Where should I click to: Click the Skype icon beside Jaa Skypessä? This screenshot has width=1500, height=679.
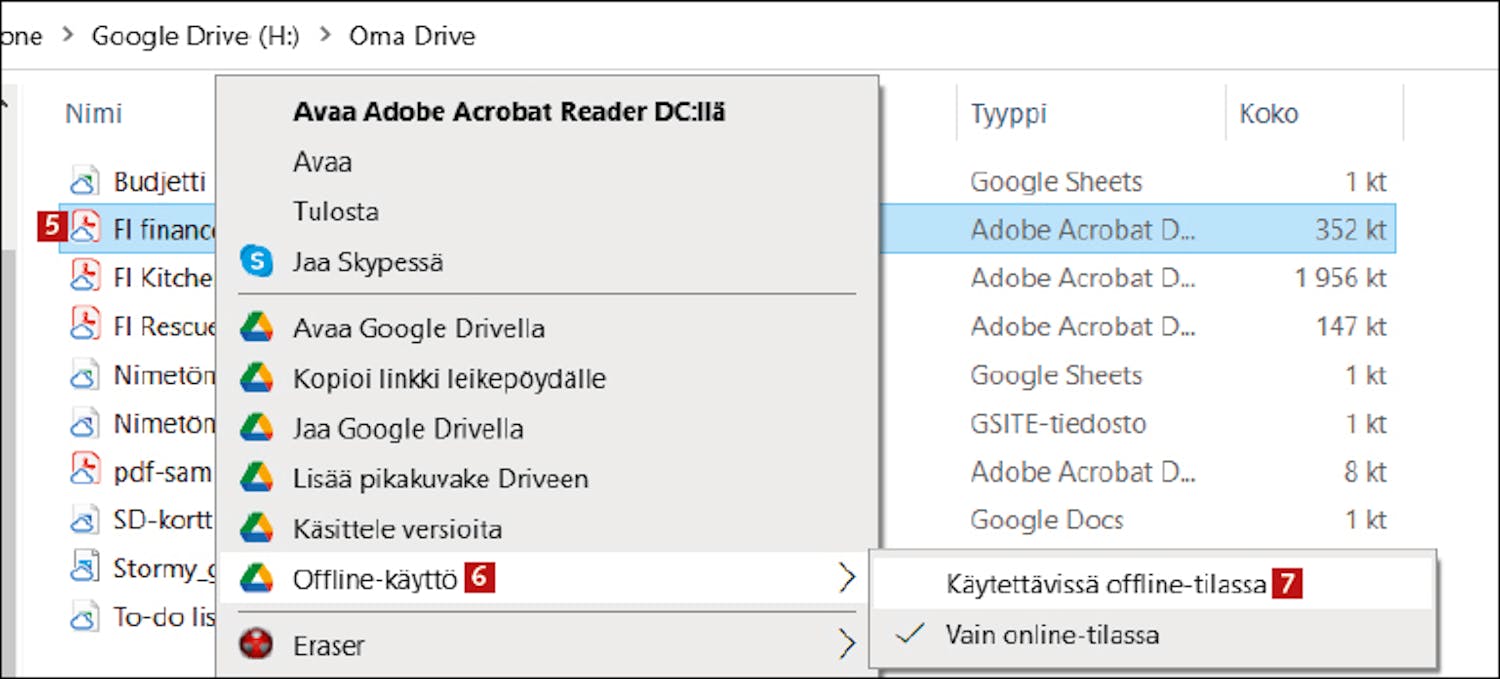tap(257, 262)
